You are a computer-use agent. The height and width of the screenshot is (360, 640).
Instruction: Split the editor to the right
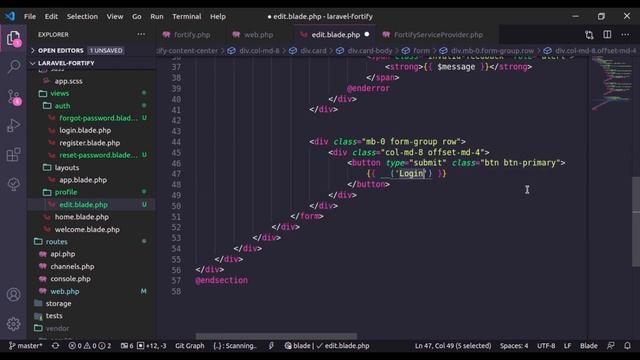click(607, 35)
